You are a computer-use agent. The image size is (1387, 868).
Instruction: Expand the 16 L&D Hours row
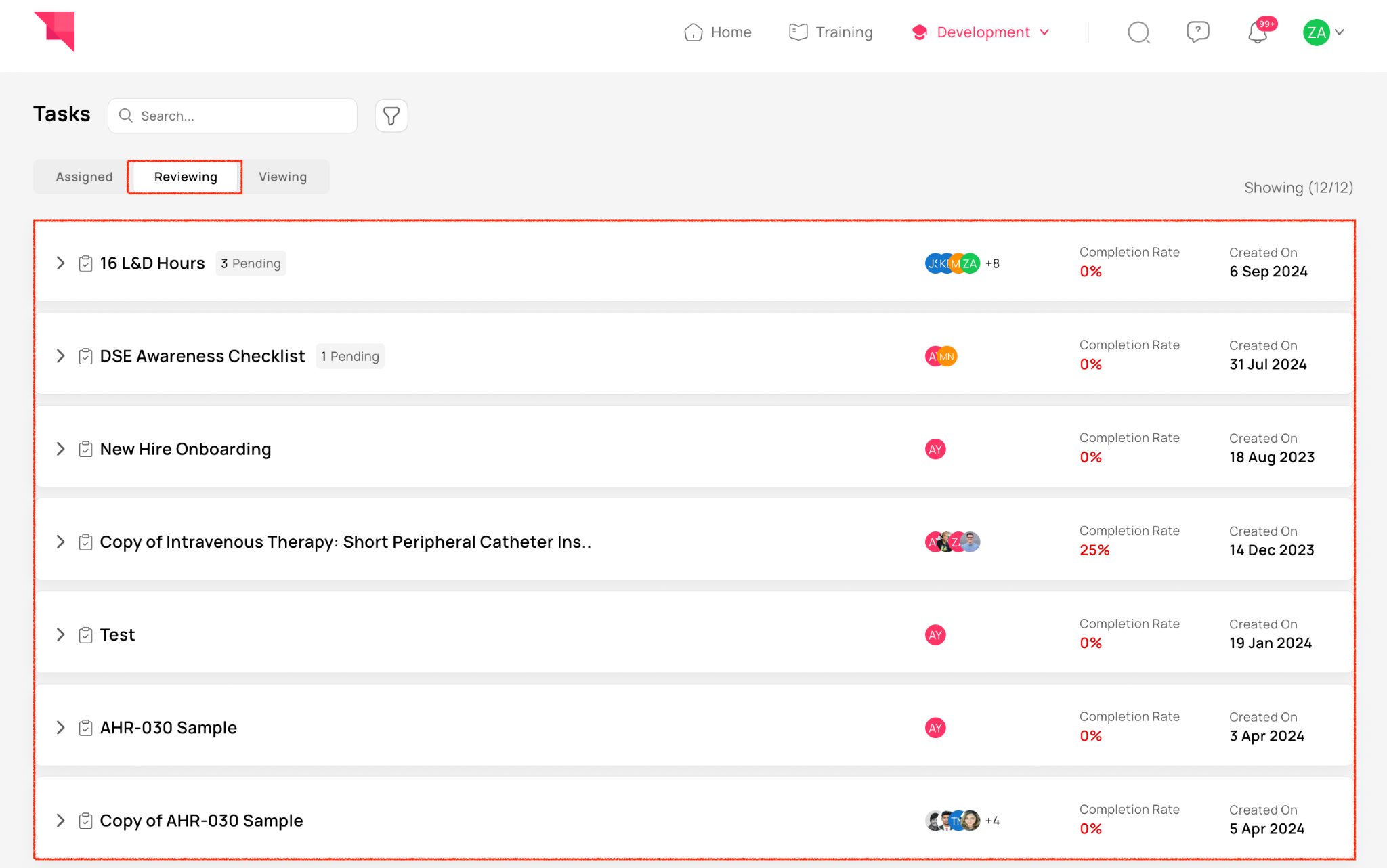pyautogui.click(x=60, y=263)
